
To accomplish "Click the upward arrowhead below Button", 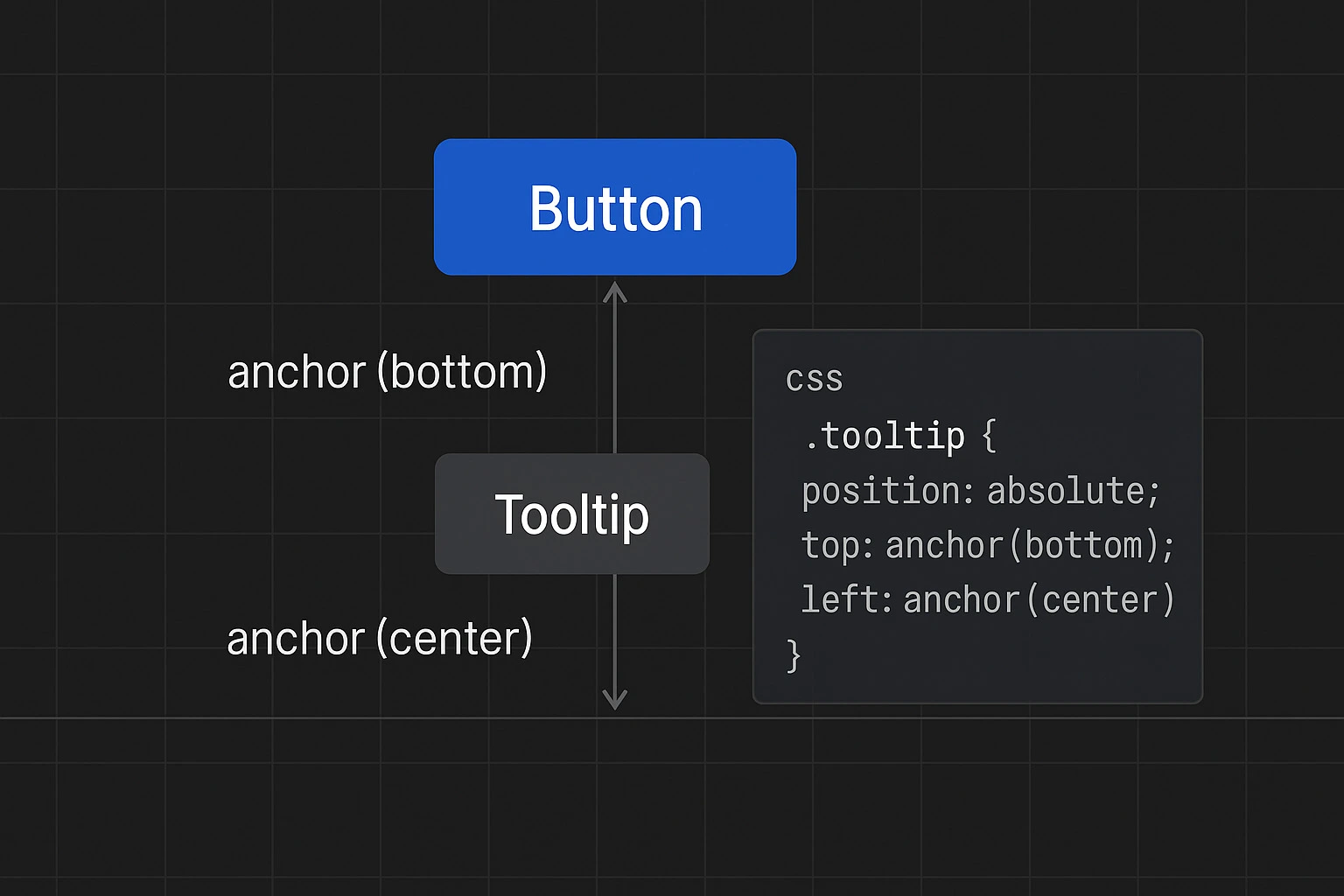I will pyautogui.click(x=615, y=290).
